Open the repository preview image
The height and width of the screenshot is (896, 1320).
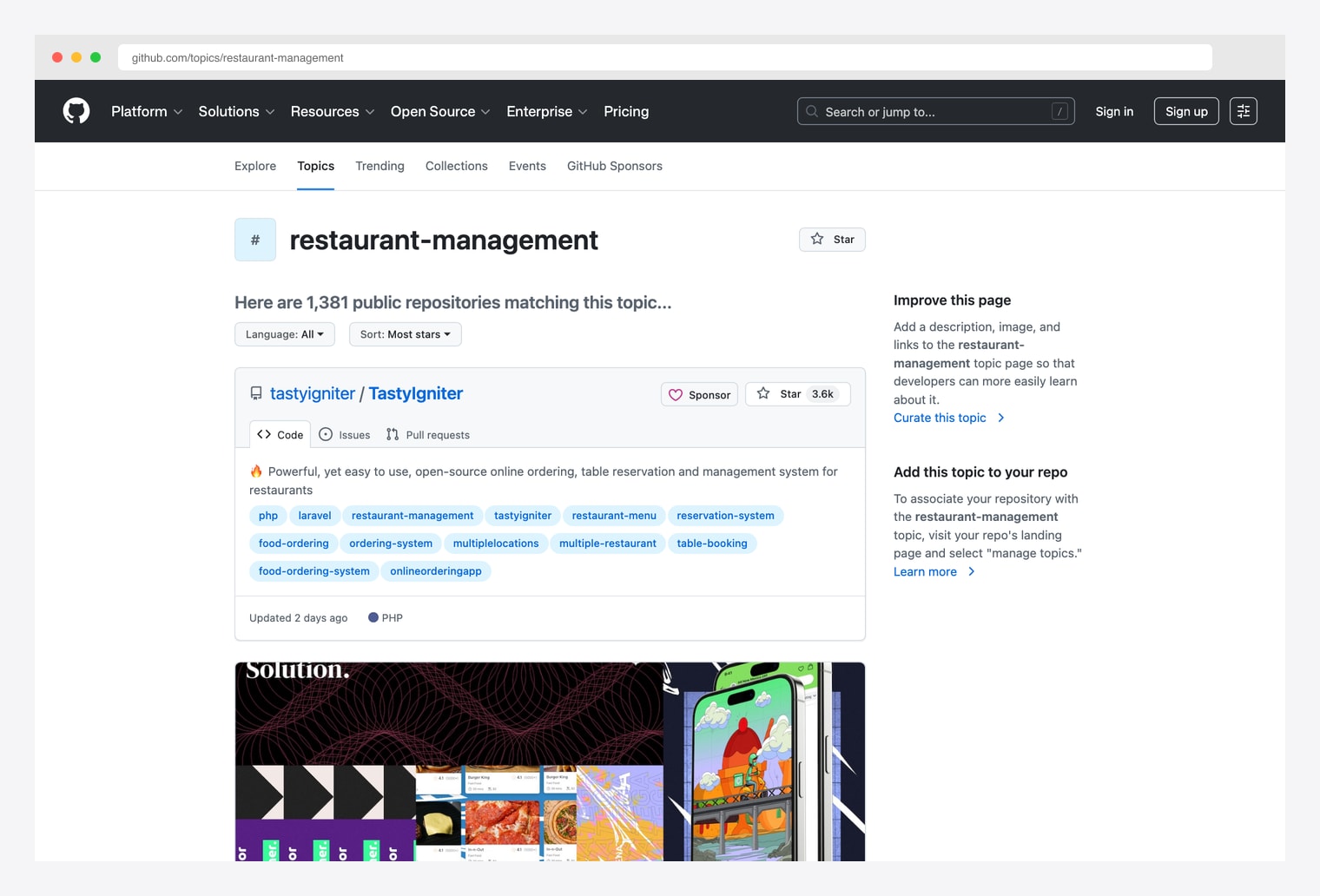pyautogui.click(x=550, y=761)
